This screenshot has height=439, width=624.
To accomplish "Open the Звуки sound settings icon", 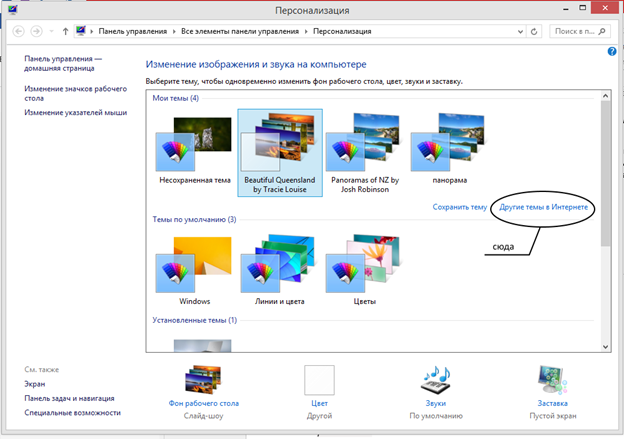I will (436, 380).
